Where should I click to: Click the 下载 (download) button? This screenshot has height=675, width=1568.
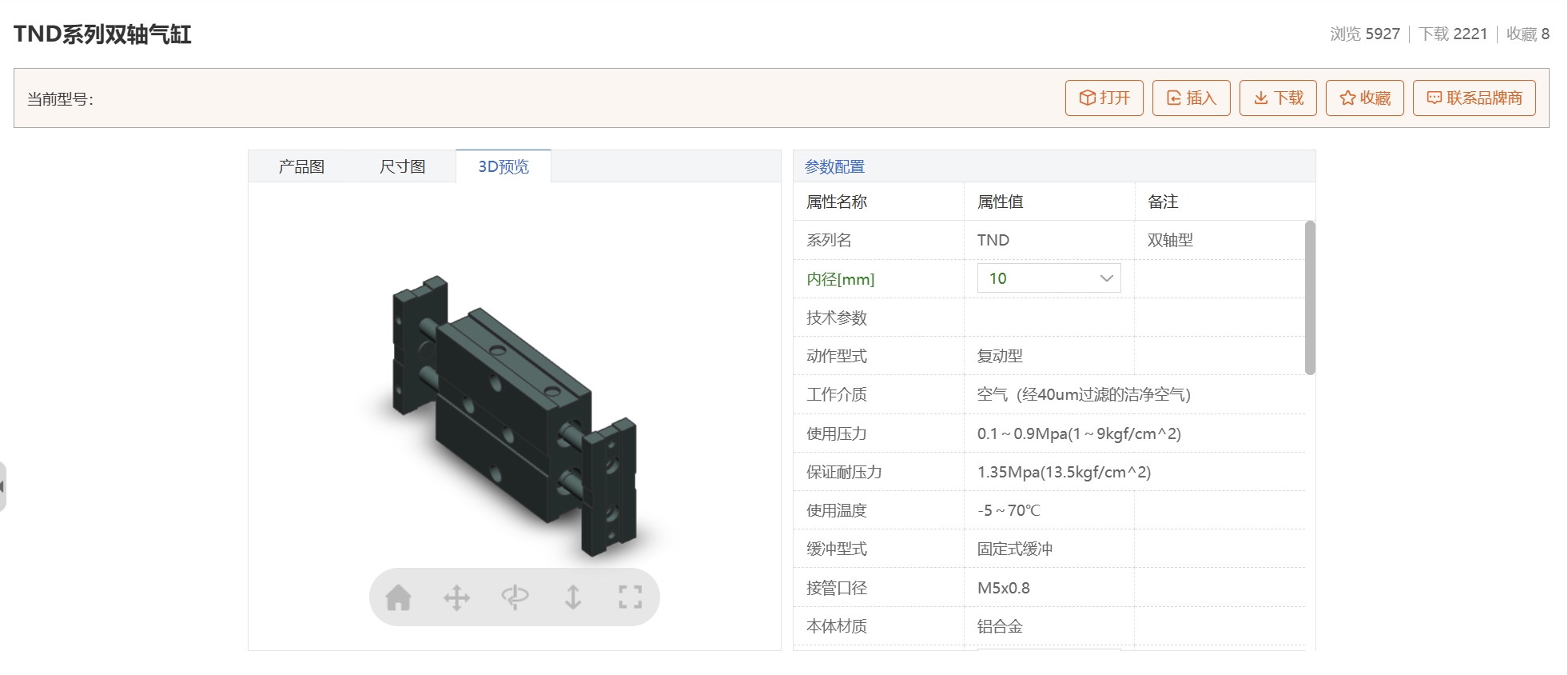point(1279,98)
